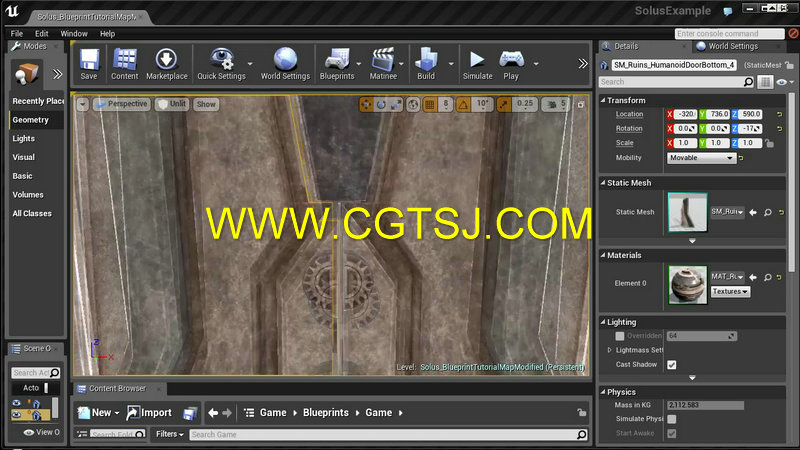
Task: Select the translate gizmo tool in viewport
Action: point(366,105)
